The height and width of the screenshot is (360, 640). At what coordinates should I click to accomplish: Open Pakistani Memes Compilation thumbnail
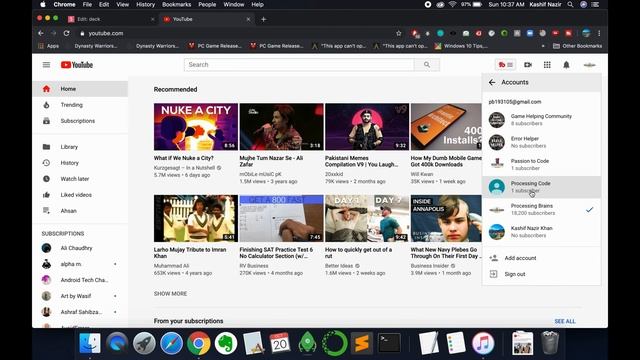tap(367, 127)
